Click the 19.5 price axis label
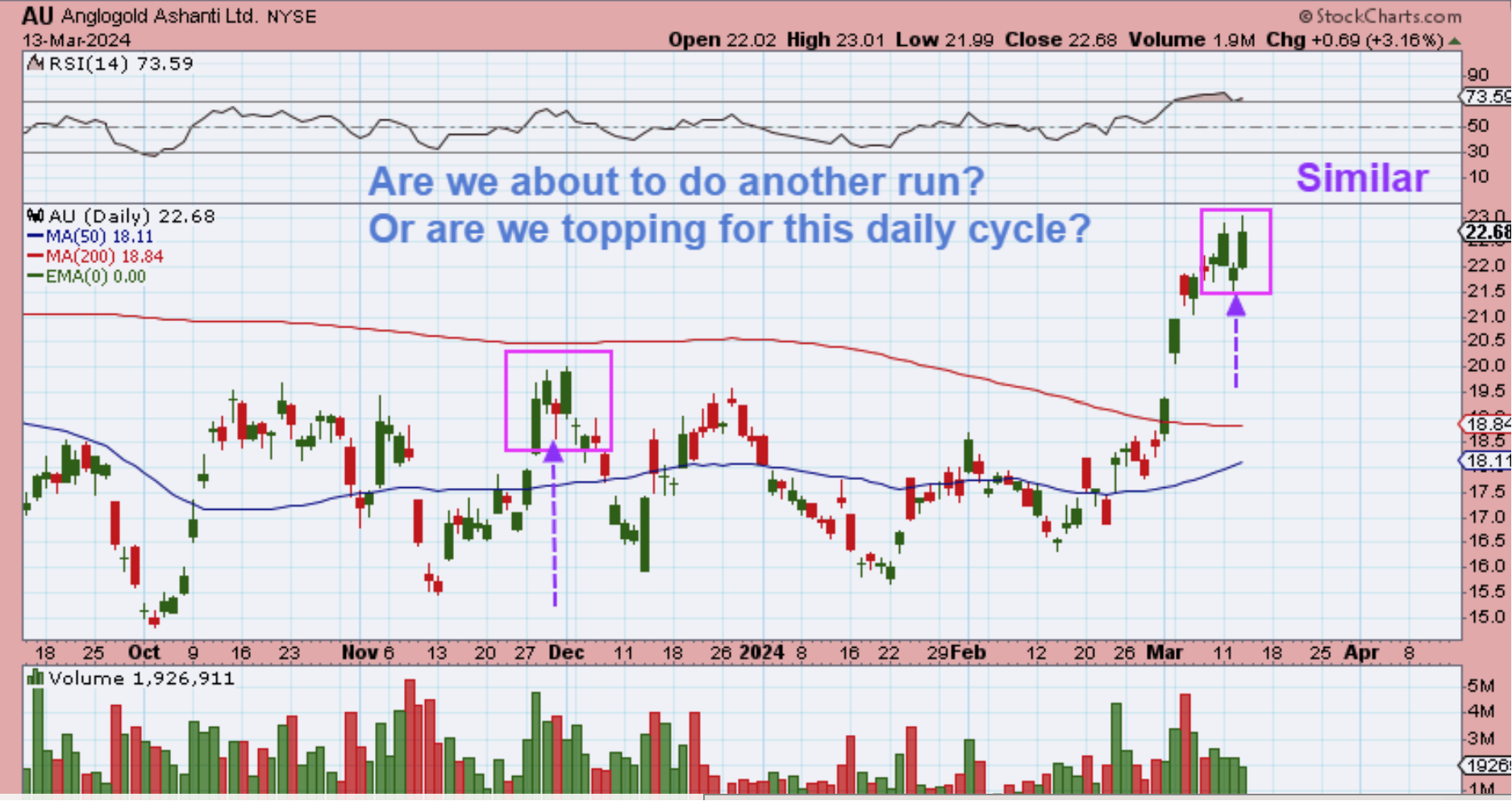The image size is (1512, 801). [1485, 391]
